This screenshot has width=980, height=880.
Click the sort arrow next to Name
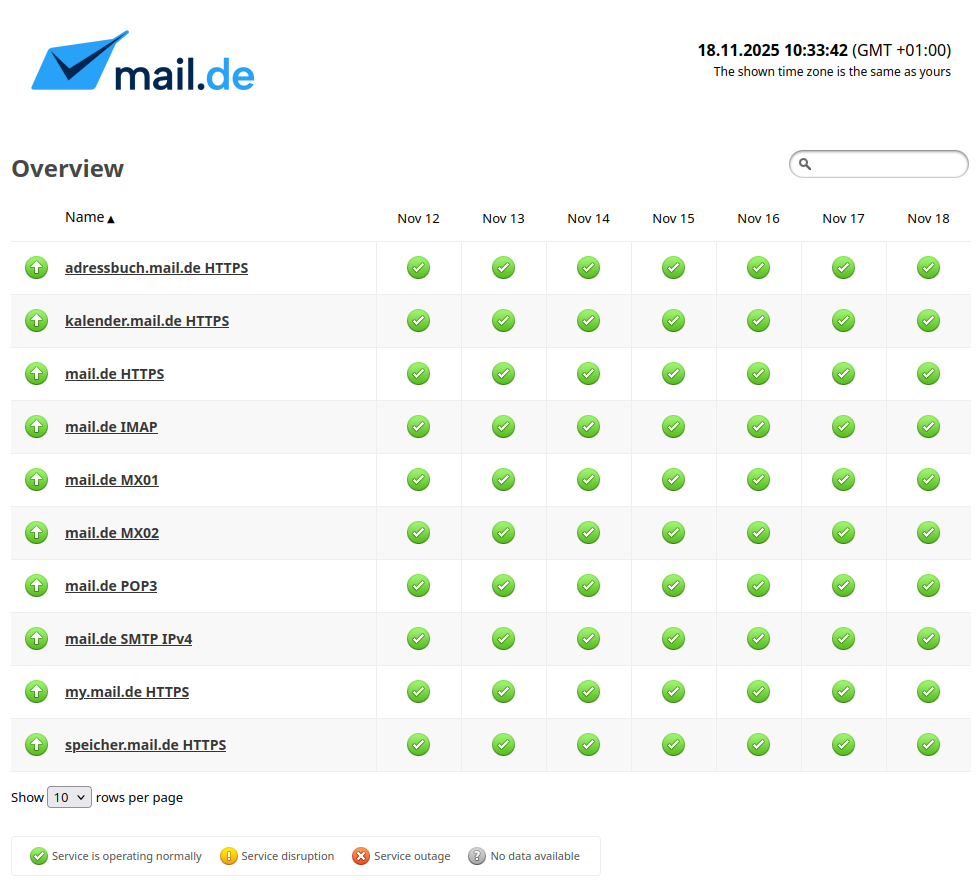click(110, 220)
